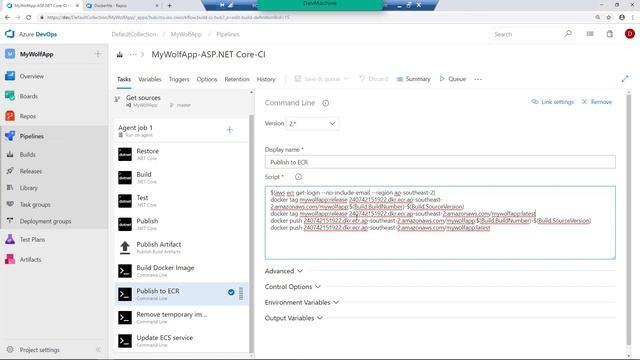Click the Discard button

(373, 79)
